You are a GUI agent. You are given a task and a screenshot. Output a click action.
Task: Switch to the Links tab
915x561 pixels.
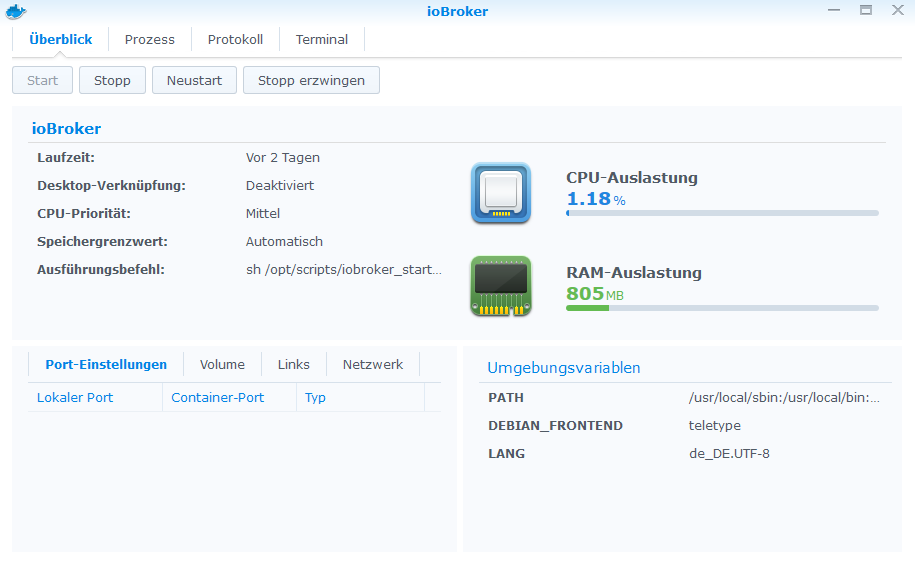[294, 364]
